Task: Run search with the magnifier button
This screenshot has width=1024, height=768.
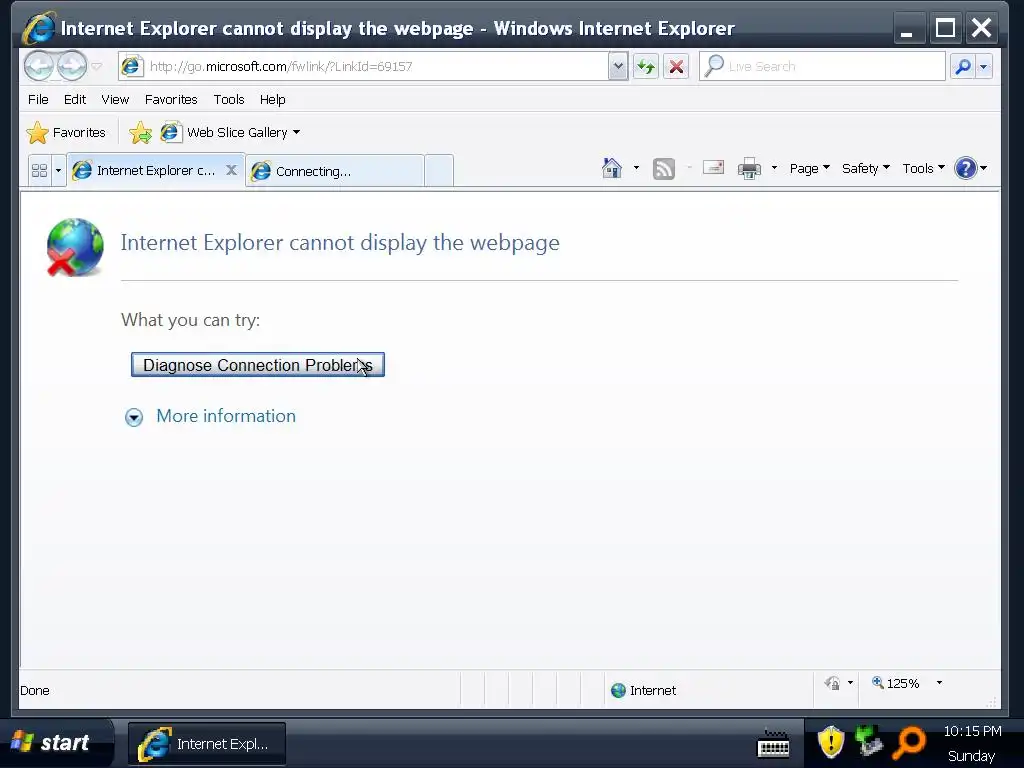Action: point(963,66)
